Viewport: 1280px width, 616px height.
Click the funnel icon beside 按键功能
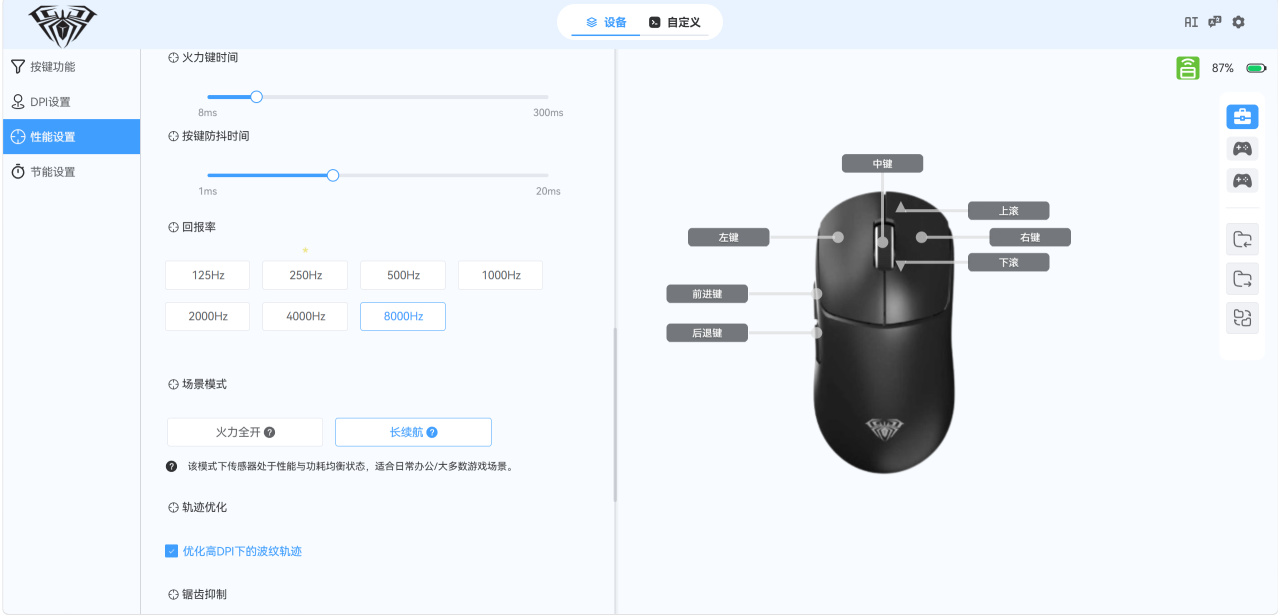[18, 66]
